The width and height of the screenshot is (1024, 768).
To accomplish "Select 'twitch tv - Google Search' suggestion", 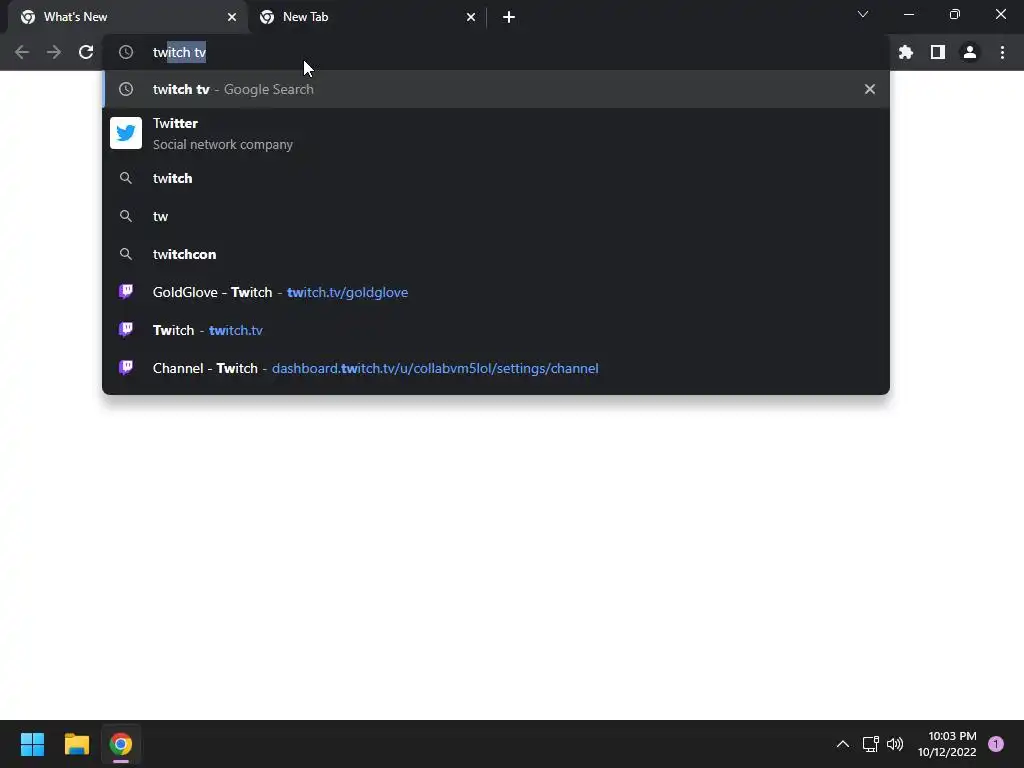I will pyautogui.click(x=496, y=89).
